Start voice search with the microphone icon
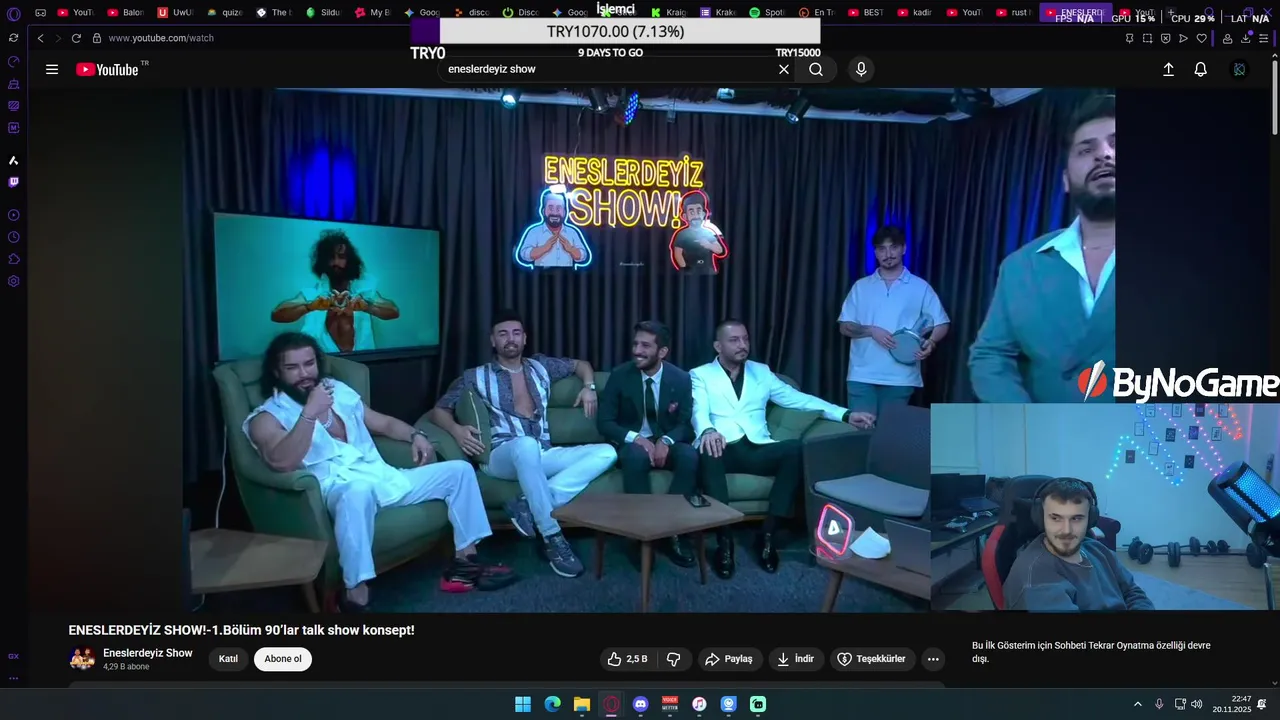Viewport: 1280px width, 720px height. tap(861, 69)
